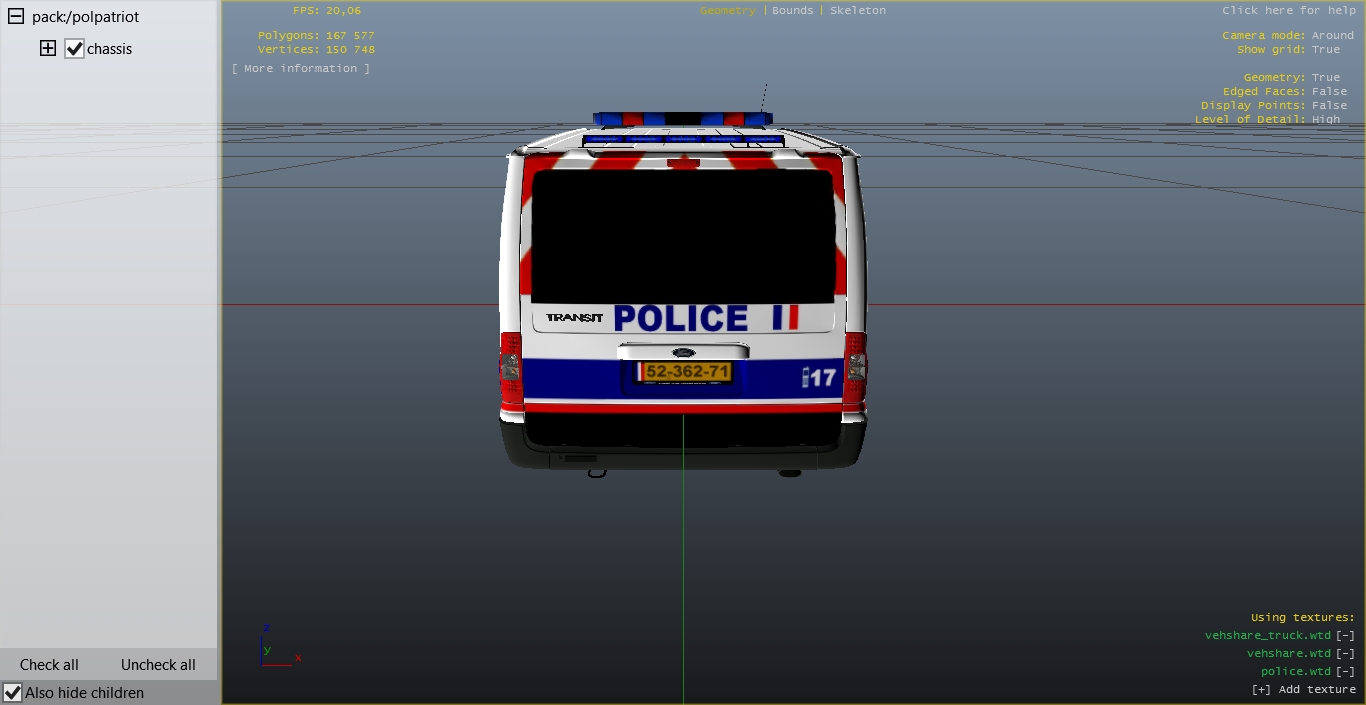Toggle the Geometry True setting

pyautogui.click(x=1326, y=78)
